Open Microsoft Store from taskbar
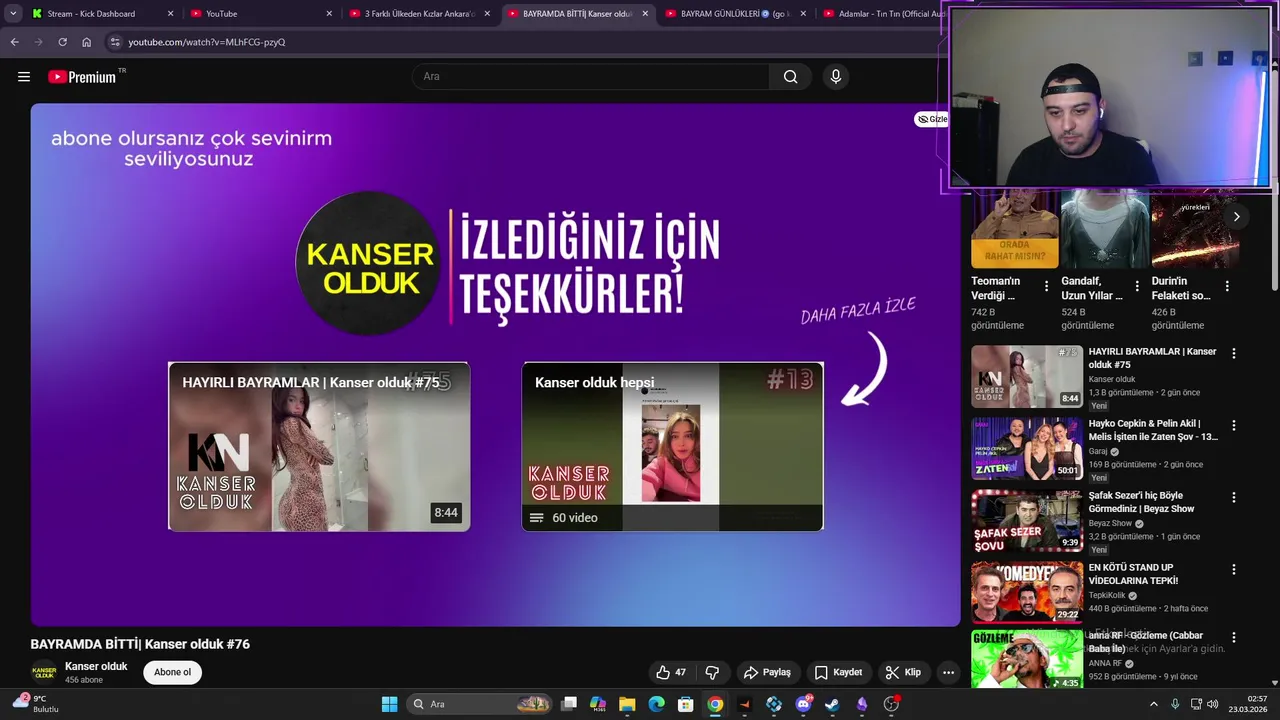The height and width of the screenshot is (720, 1280). point(686,704)
